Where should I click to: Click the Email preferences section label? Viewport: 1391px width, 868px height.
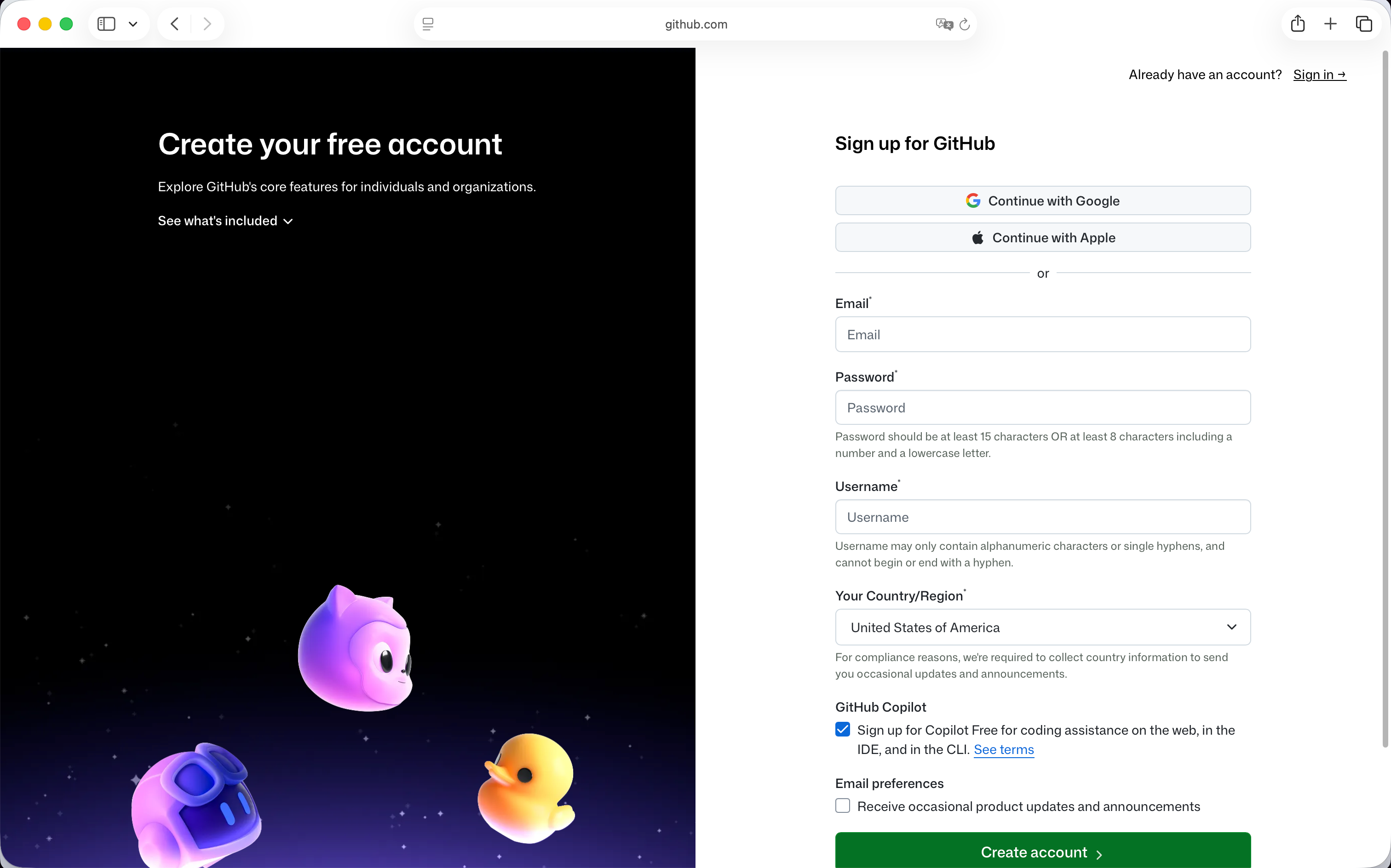tap(889, 783)
